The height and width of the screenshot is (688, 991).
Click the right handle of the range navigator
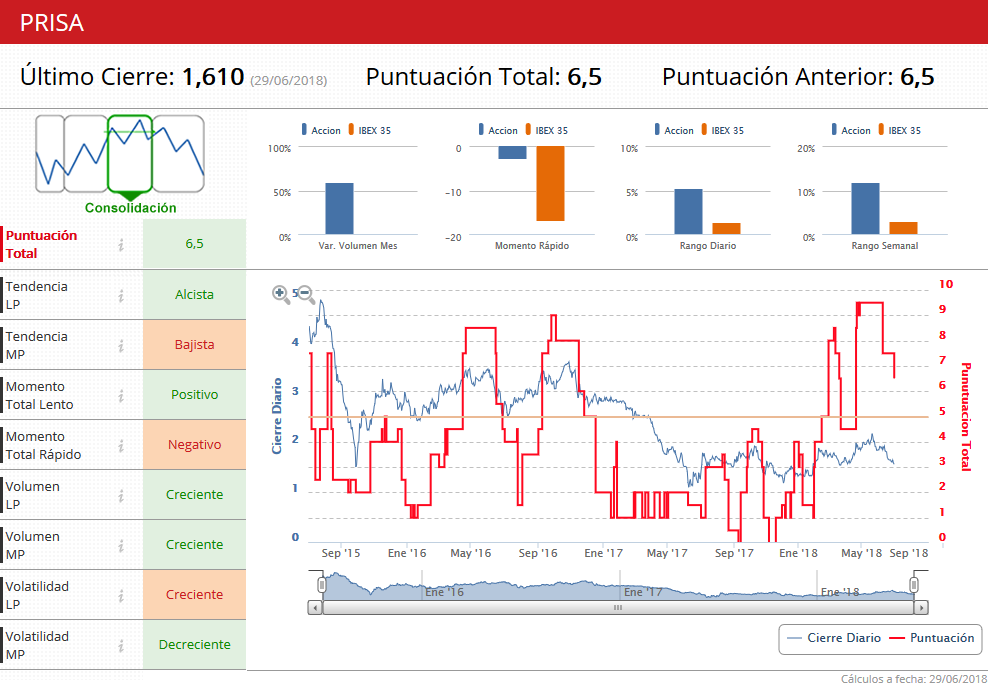click(914, 585)
